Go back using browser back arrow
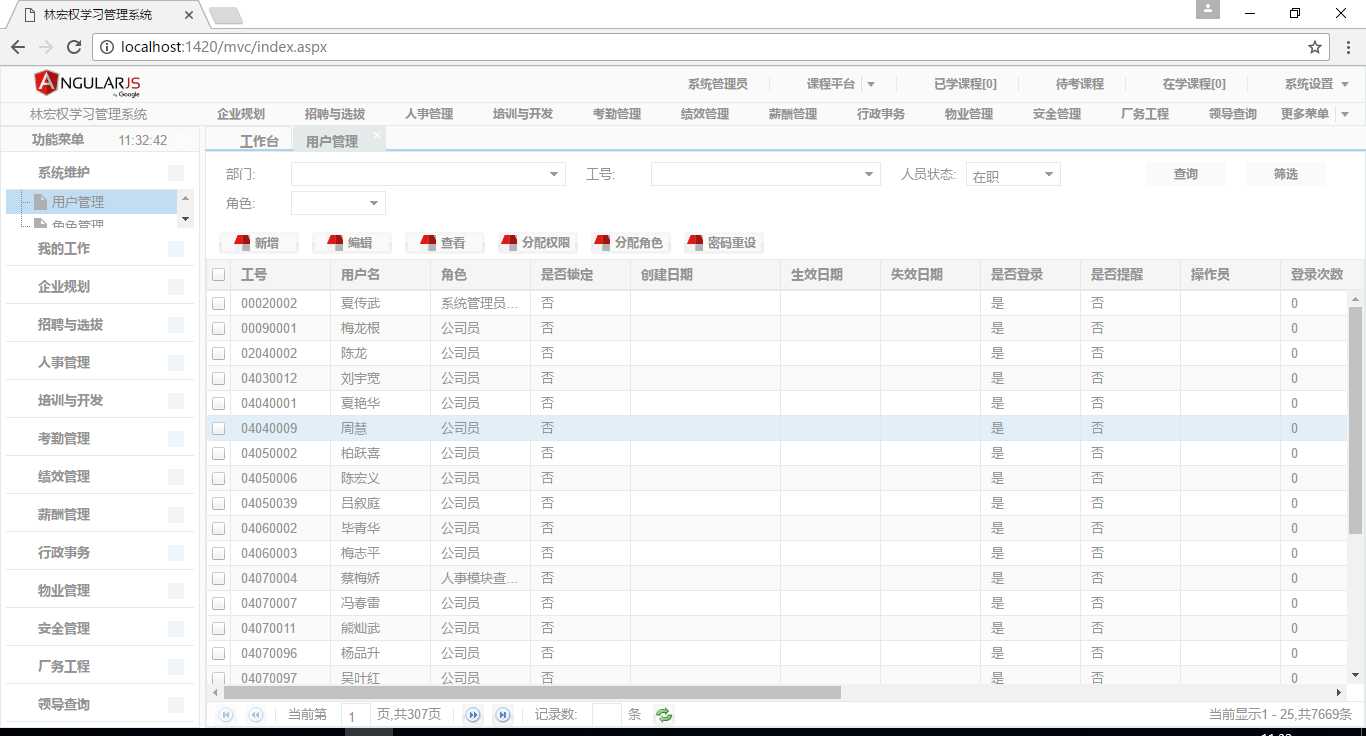This screenshot has width=1366, height=736. tap(18, 47)
